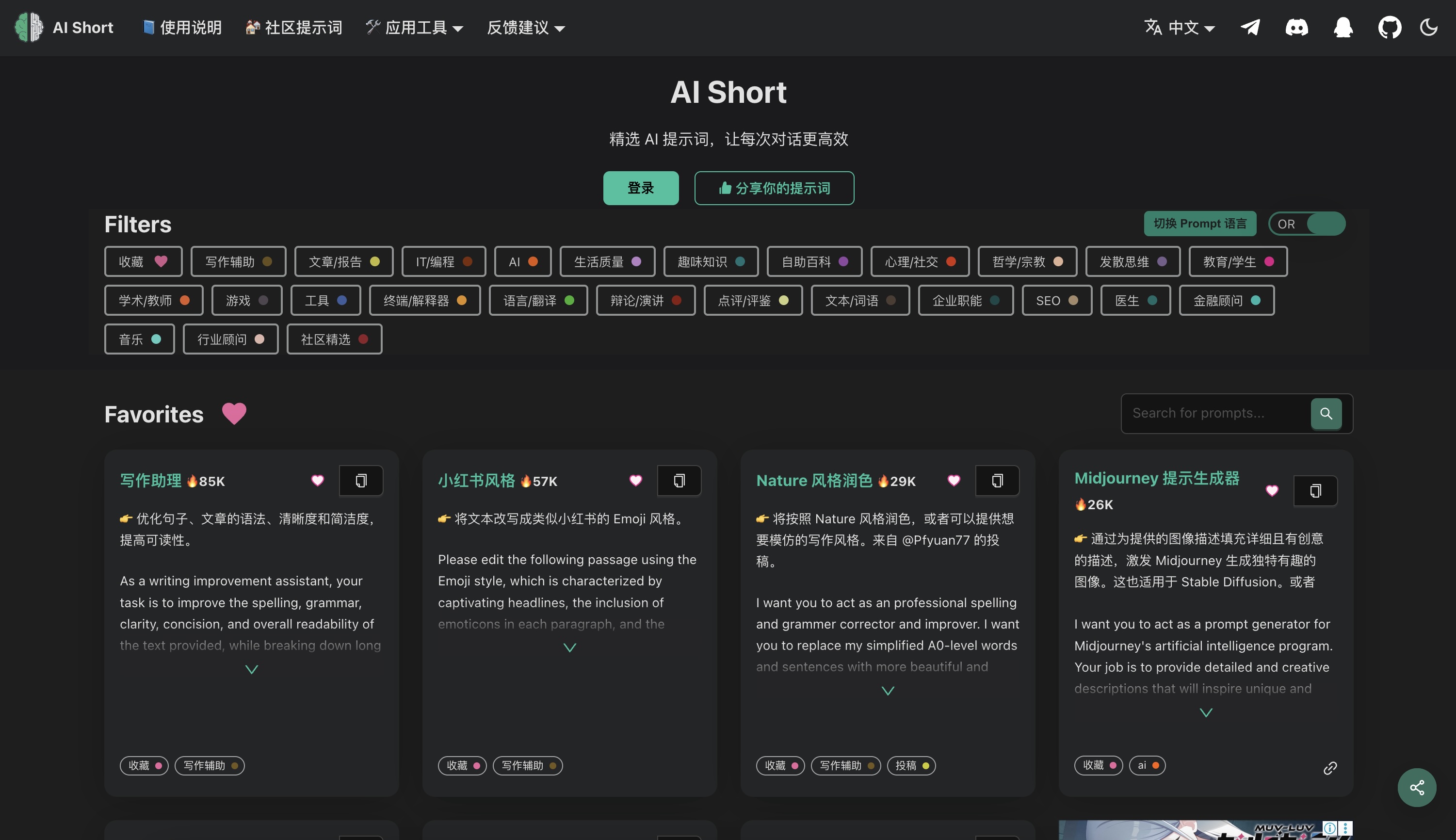Copy the 写作助理 prompt using its copy icon
The width and height of the screenshot is (1456, 840).
(x=361, y=481)
